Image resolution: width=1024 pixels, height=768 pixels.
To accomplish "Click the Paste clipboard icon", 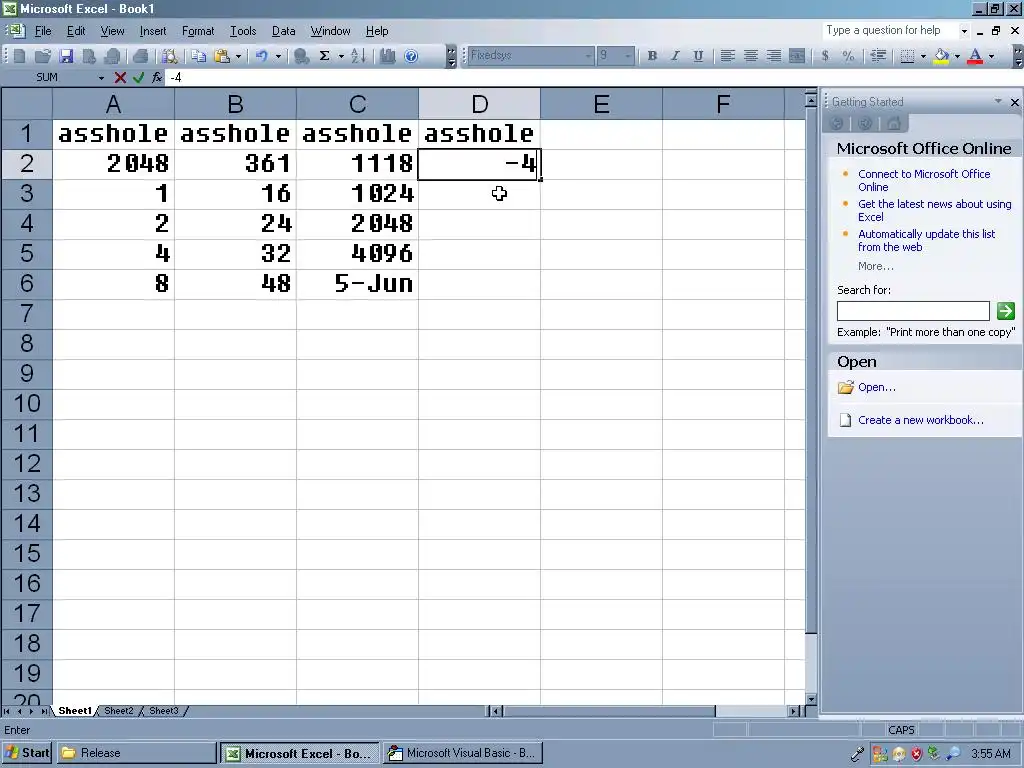I will coord(222,56).
